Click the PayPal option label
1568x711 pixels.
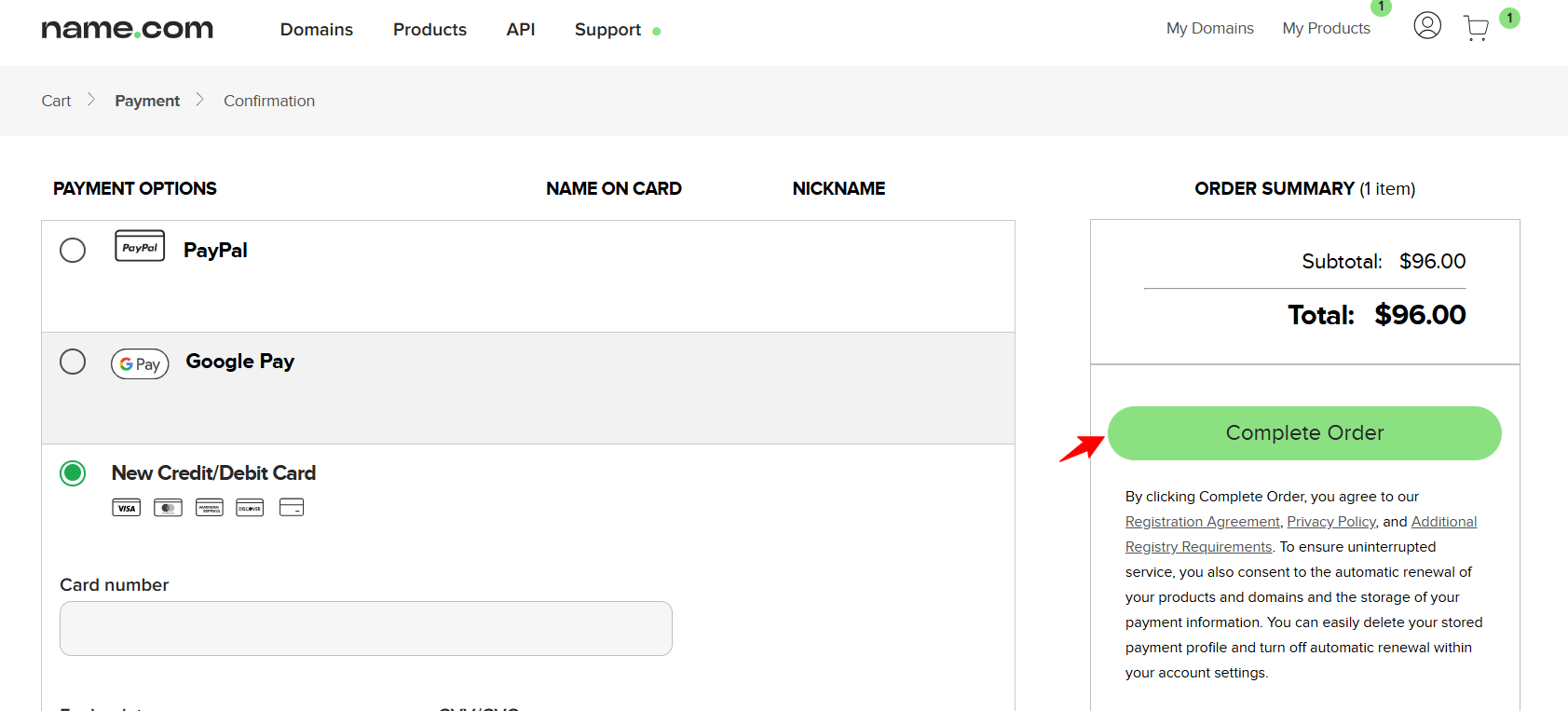click(x=215, y=250)
